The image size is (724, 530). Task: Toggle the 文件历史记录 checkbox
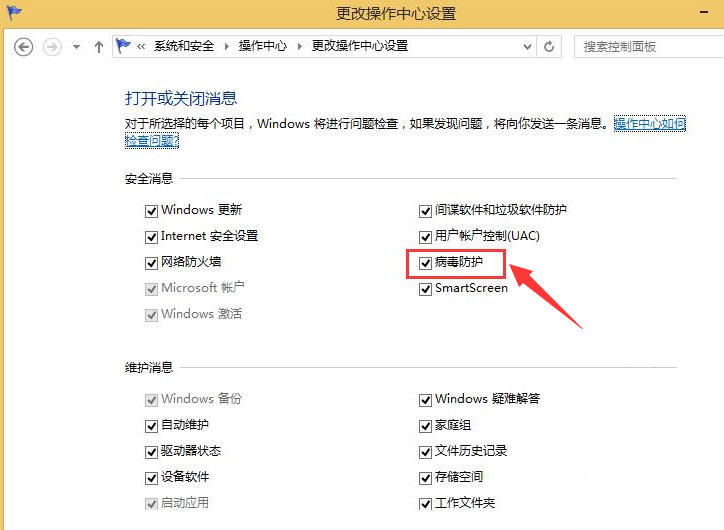tap(425, 452)
